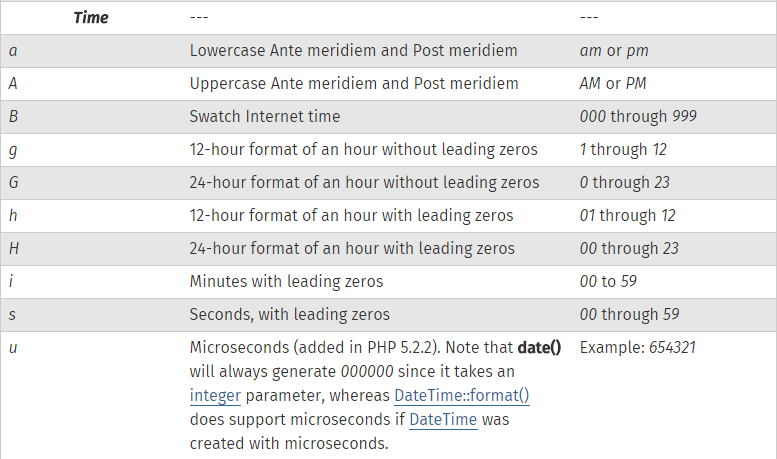Click the 'Seconds, with leading zeros' description
Screen dimensions: 777x459
(289, 315)
